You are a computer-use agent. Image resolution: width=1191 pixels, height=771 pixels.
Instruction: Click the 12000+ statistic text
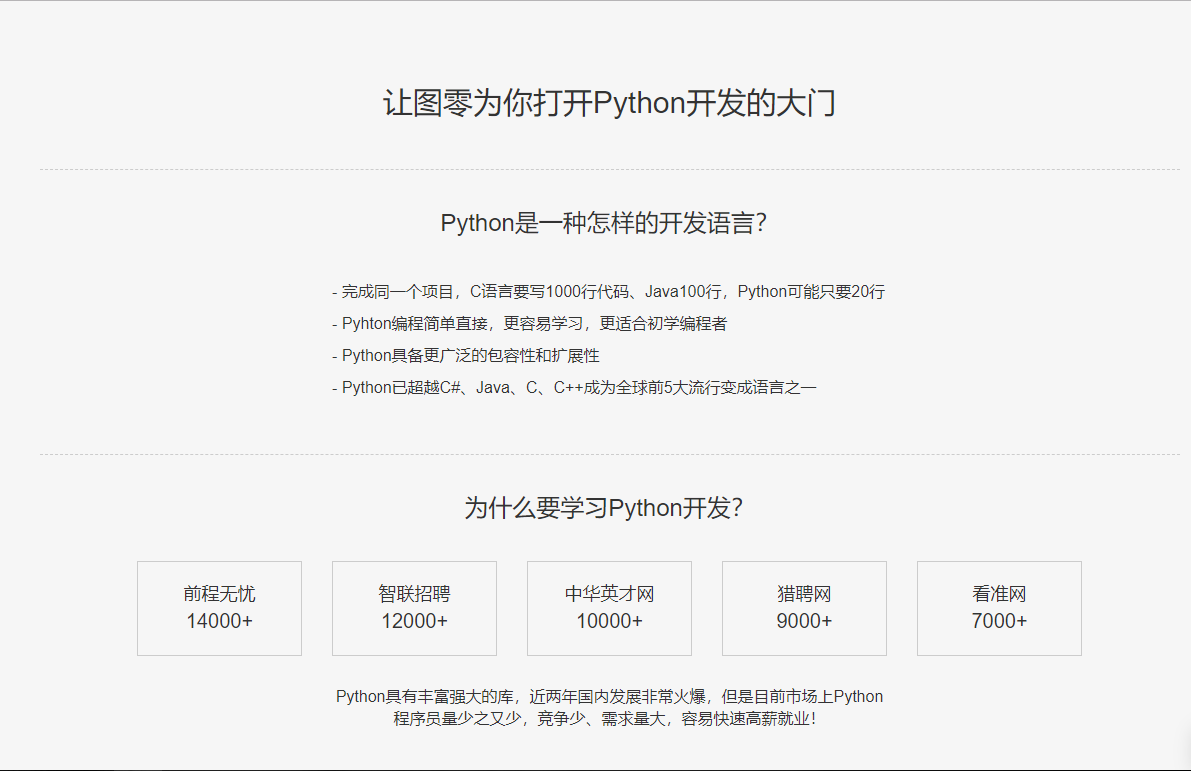pyautogui.click(x=414, y=621)
